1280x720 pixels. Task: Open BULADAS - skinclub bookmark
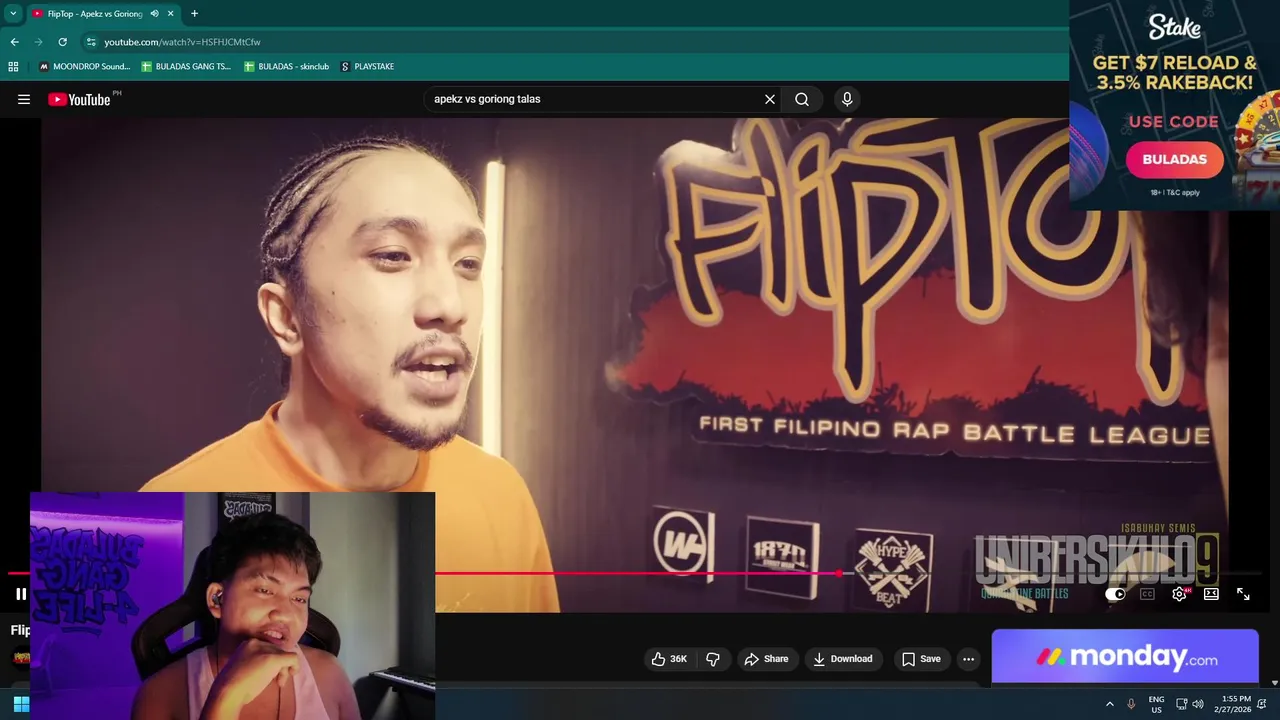(x=286, y=66)
